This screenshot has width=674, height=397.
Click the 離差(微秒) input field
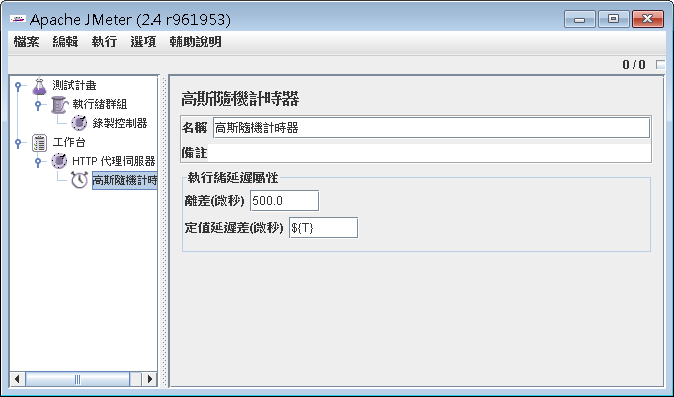click(285, 201)
